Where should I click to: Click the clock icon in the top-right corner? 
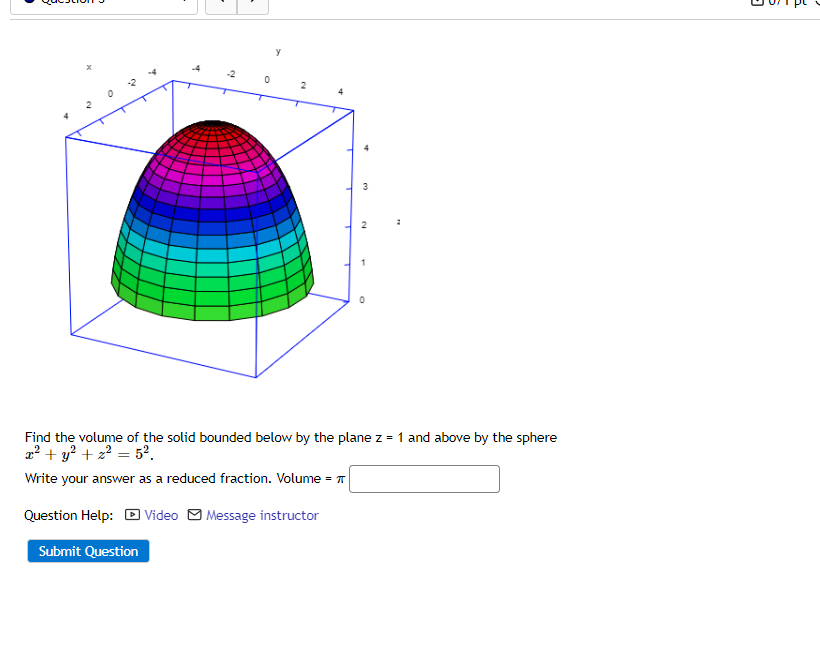pos(815,4)
